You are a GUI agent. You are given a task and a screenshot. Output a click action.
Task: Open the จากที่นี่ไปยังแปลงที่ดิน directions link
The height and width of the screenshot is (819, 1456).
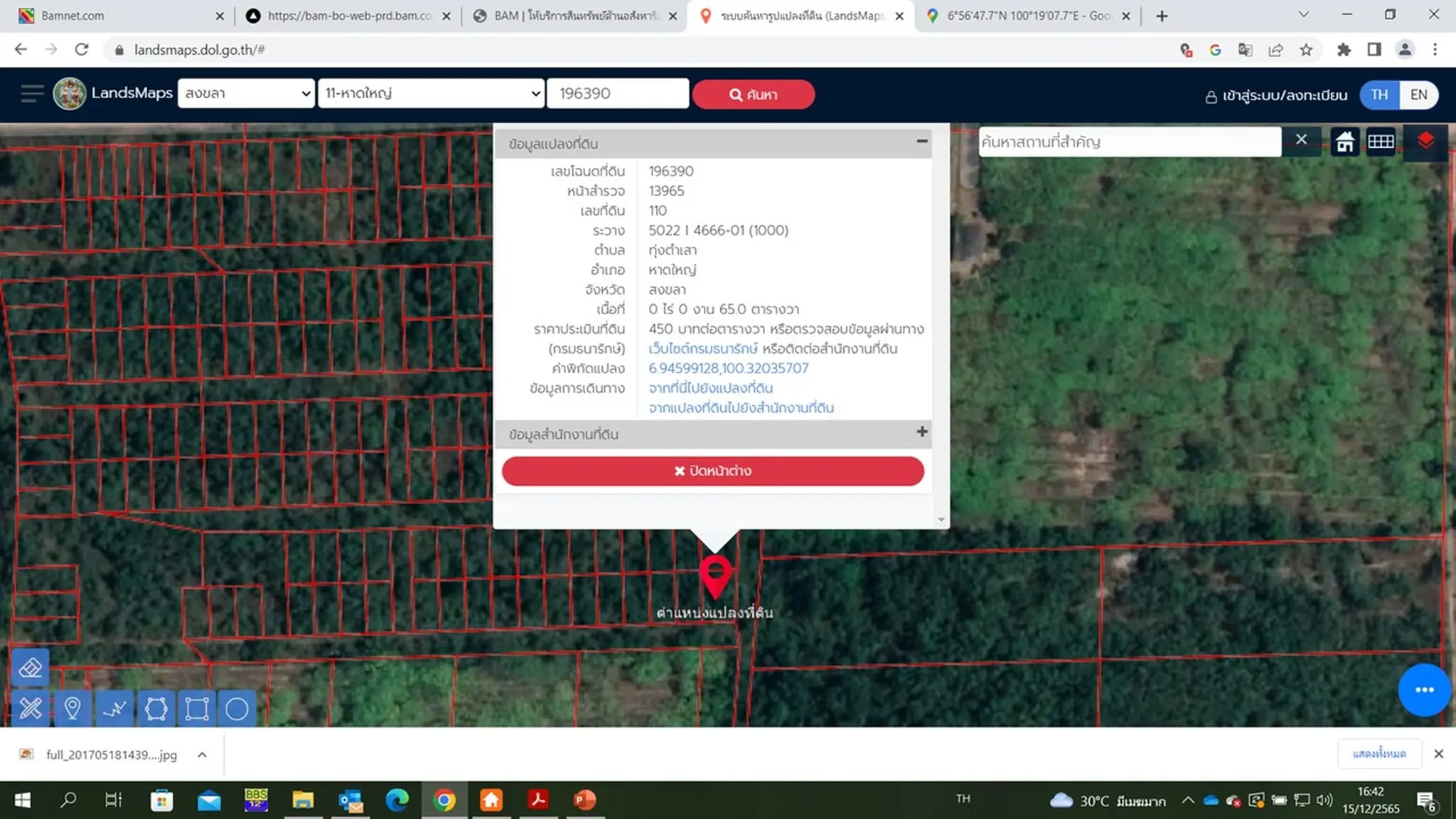tap(710, 388)
